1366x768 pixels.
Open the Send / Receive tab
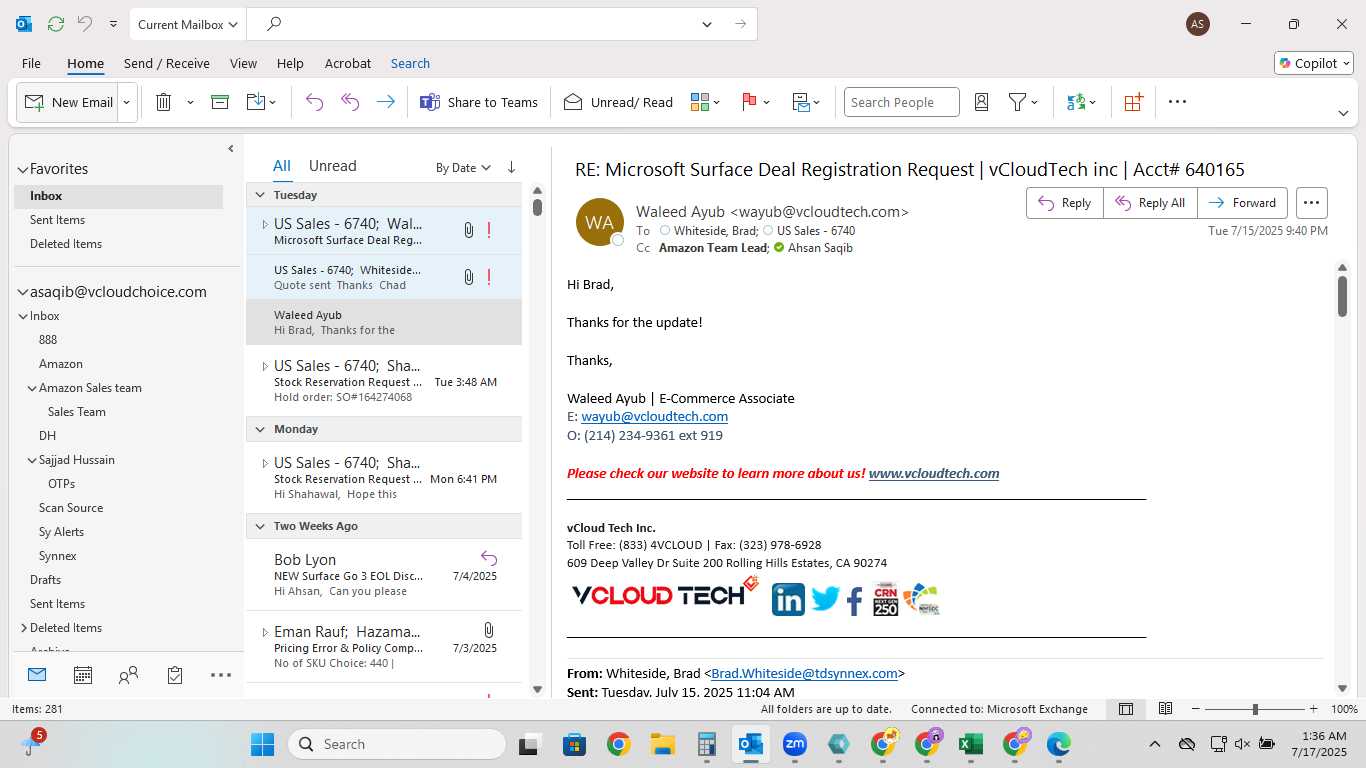tap(167, 63)
